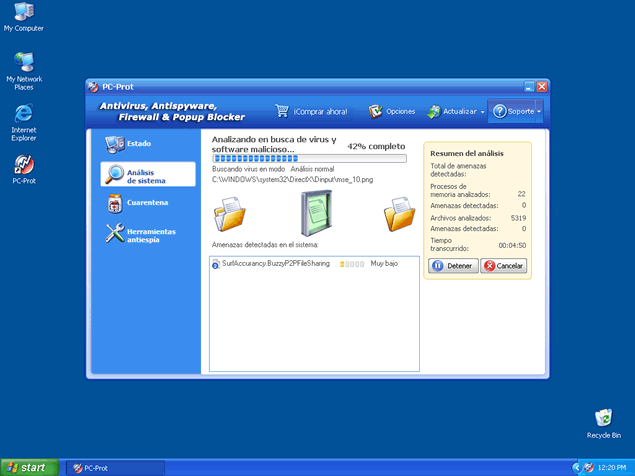Click the Soporte label
The height and width of the screenshot is (476, 635).
pos(521,111)
